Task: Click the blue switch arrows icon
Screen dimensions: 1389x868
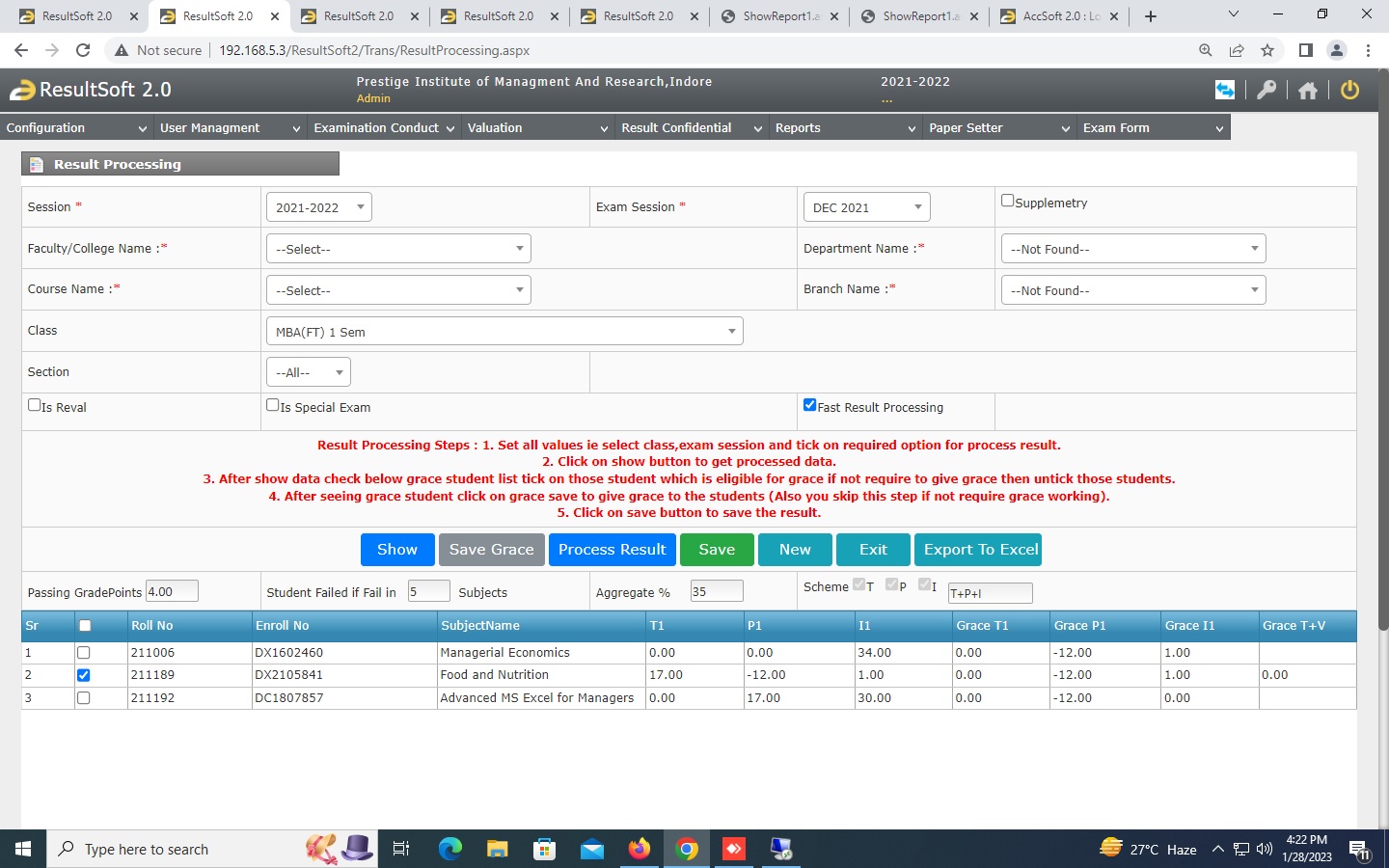Action: pos(1224,90)
